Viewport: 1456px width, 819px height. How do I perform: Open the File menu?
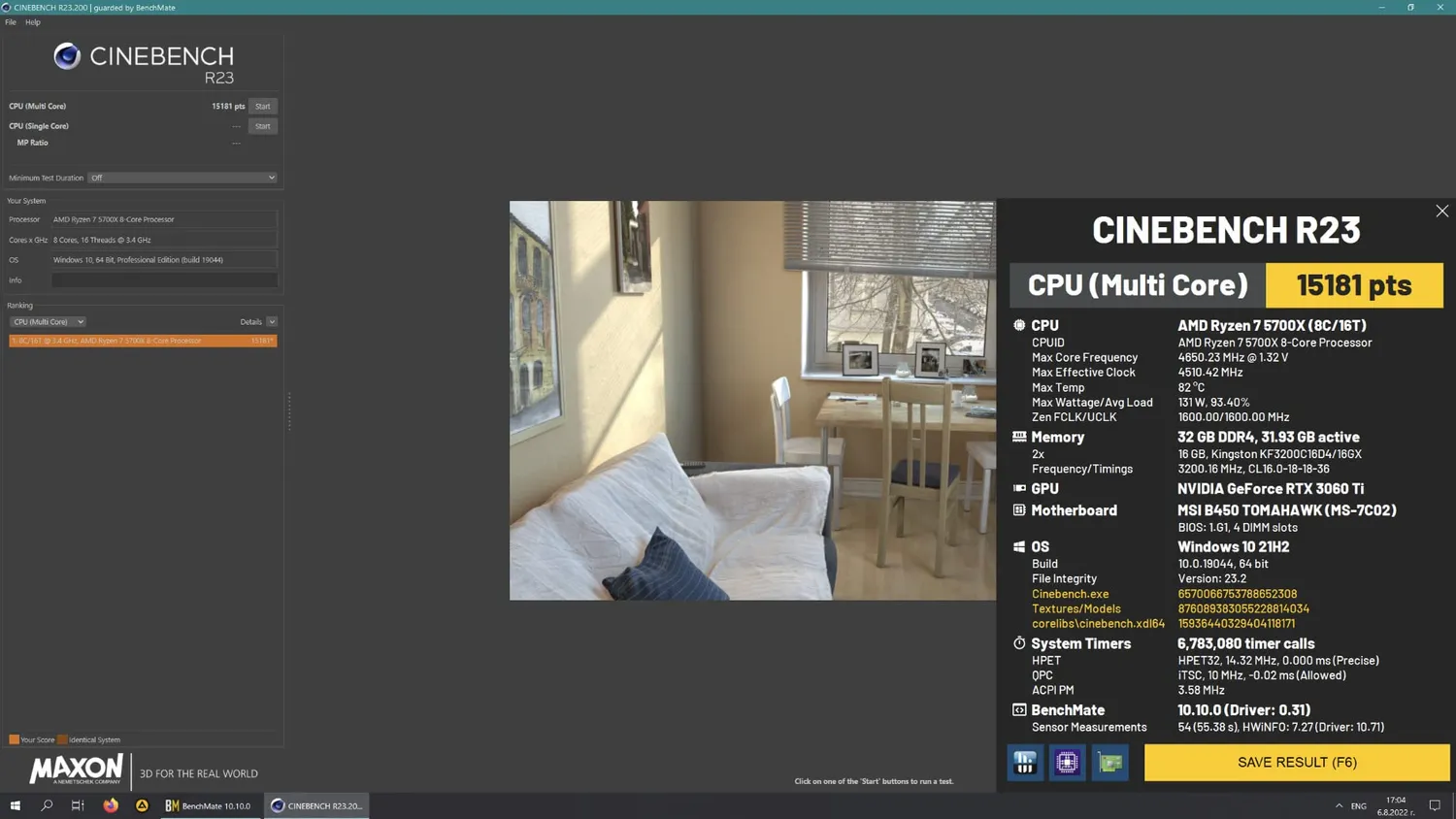tap(11, 22)
